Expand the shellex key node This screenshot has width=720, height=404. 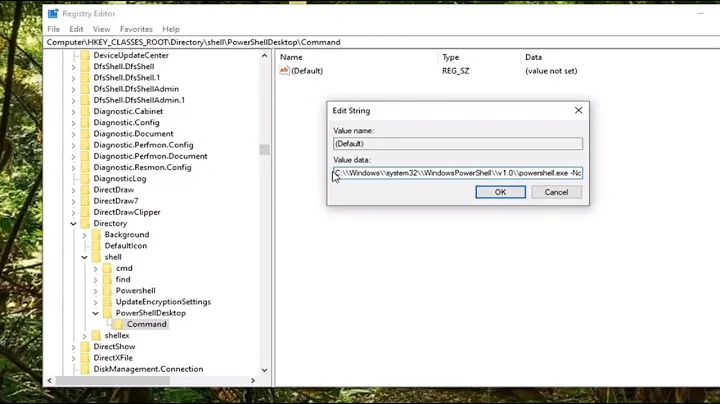pos(85,335)
